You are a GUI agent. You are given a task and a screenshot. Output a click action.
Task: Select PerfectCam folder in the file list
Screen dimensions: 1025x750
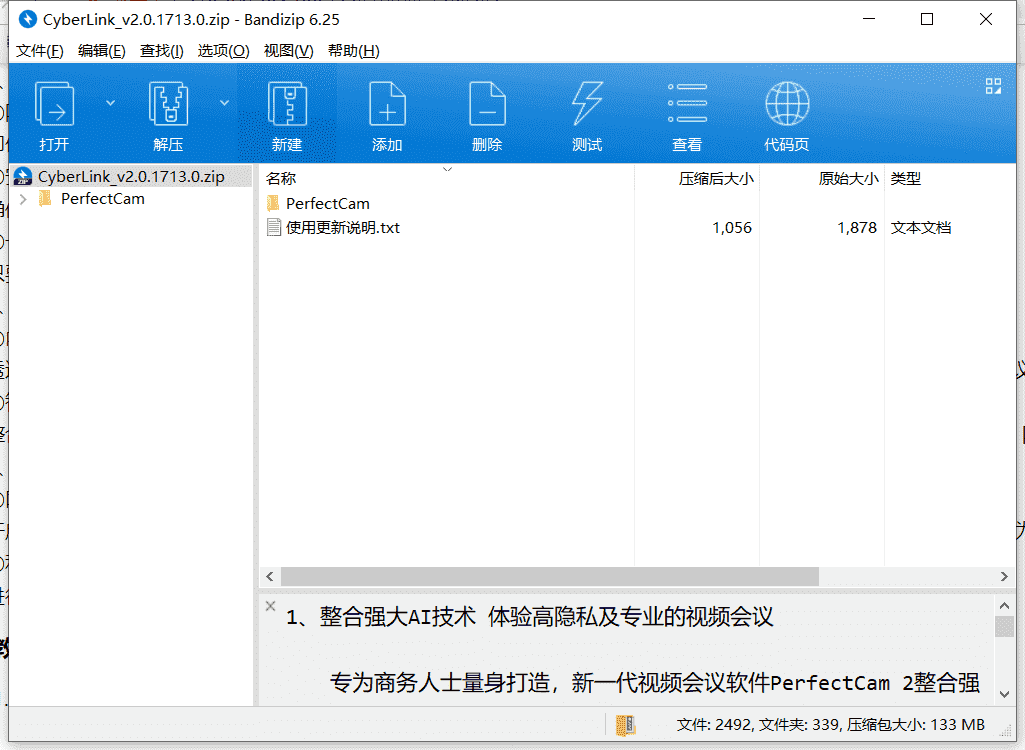point(328,203)
